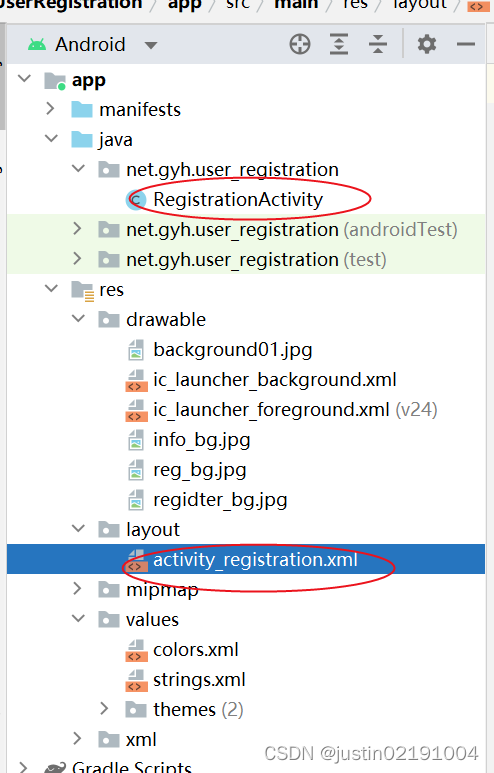The height and width of the screenshot is (773, 494).
Task: Click the layout folder icon
Action: click(109, 530)
